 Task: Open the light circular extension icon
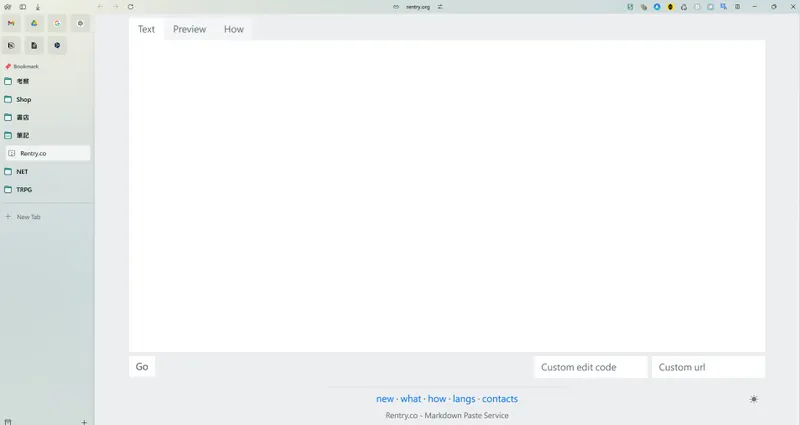[711, 7]
